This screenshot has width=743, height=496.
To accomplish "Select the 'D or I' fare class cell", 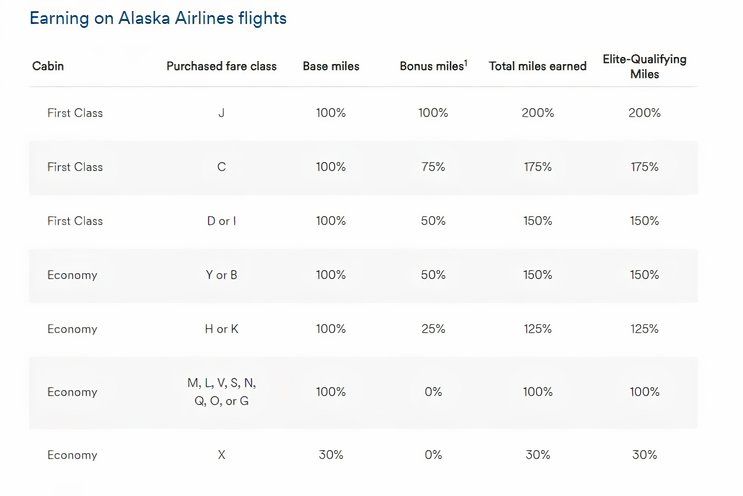I will tap(221, 221).
